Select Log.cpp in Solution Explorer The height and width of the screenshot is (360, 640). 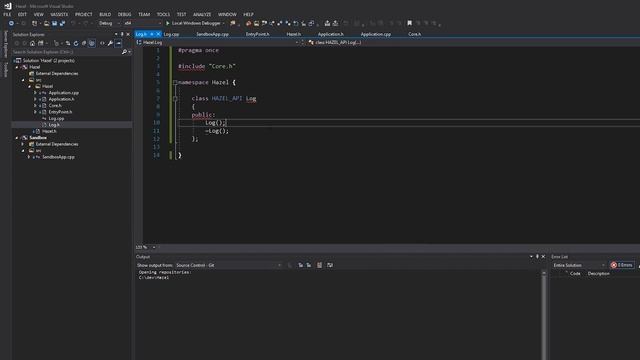[x=56, y=118]
